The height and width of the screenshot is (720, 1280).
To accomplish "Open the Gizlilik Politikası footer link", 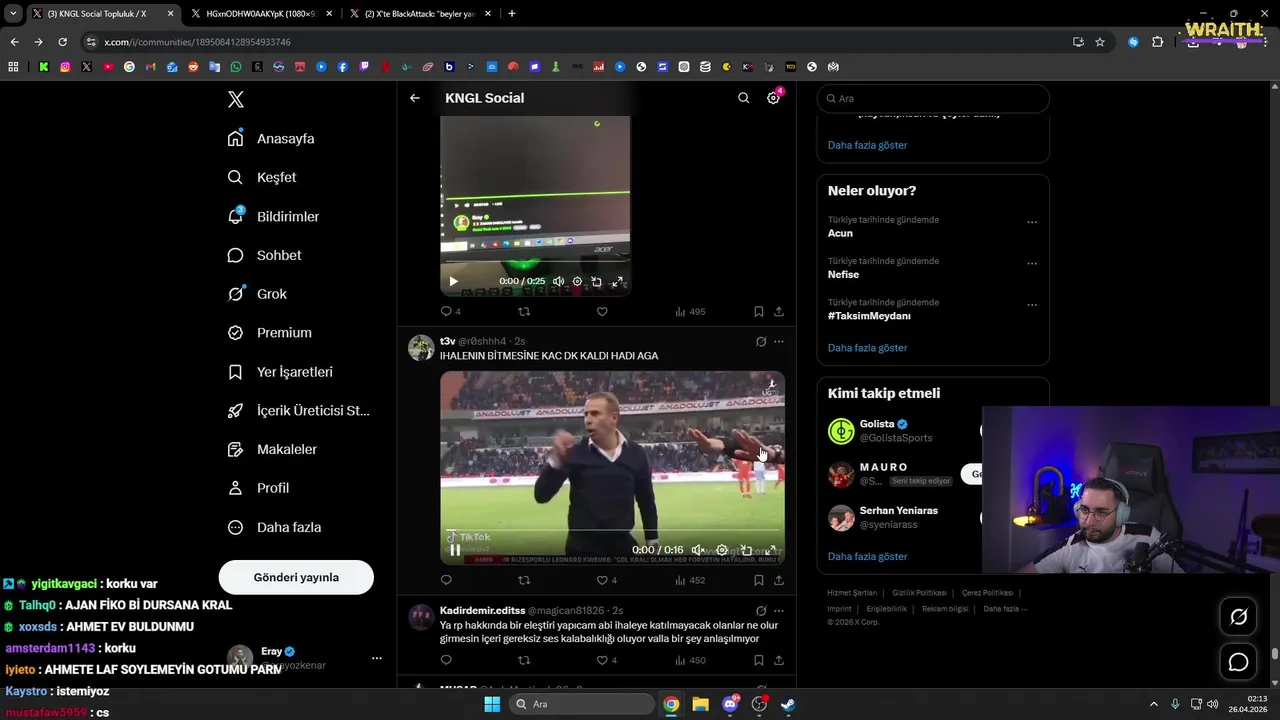I will (919, 593).
